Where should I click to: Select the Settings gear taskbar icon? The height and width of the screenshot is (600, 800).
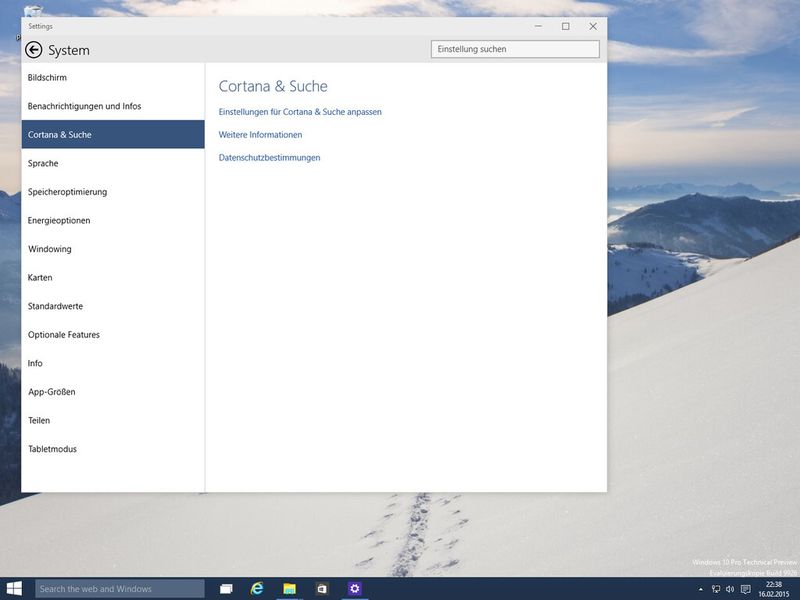355,589
